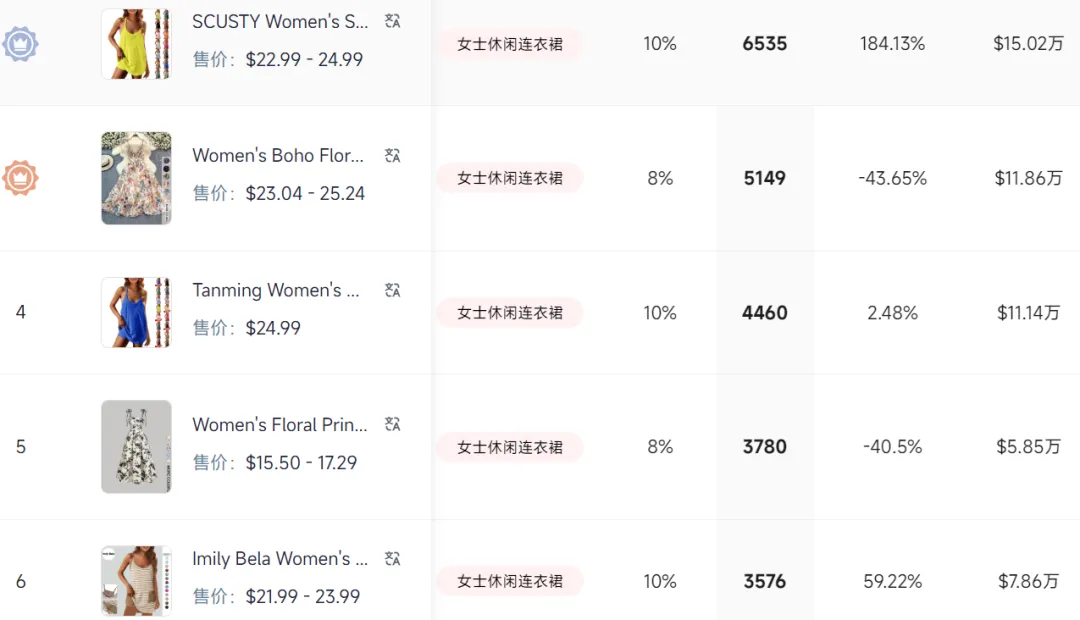Open Floral Print dress product image

point(136,447)
